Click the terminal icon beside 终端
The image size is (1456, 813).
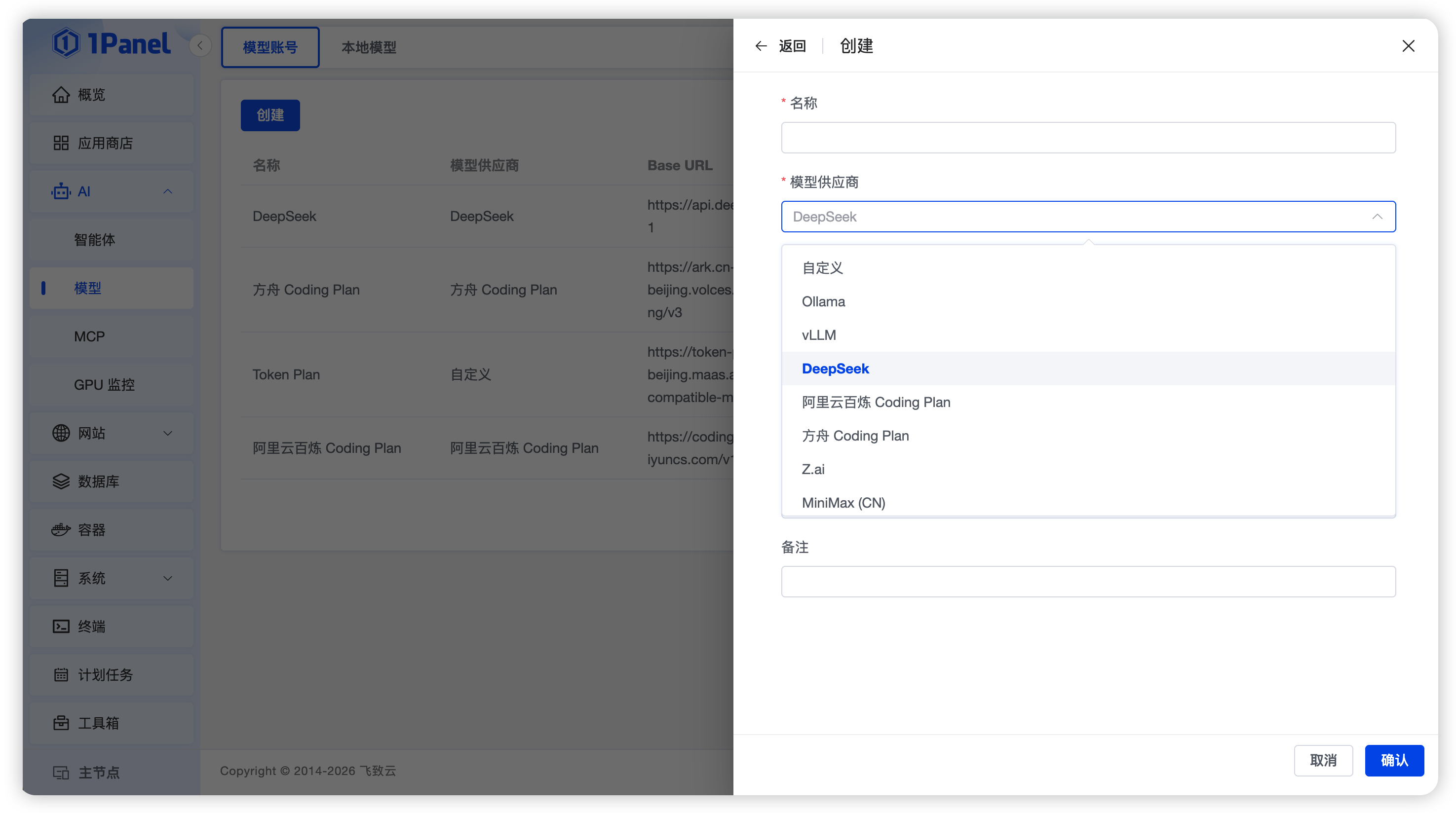click(61, 627)
